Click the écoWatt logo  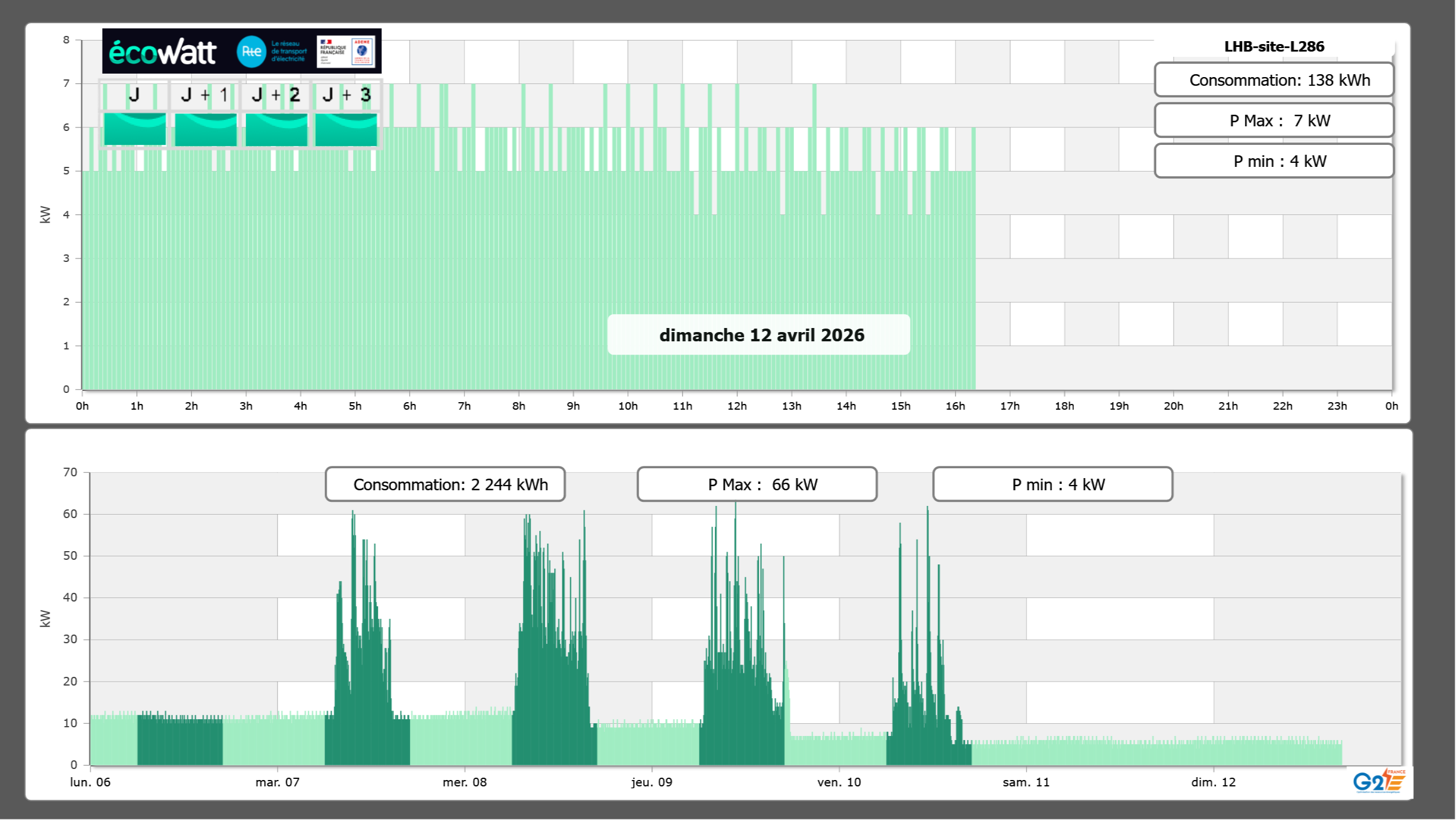(162, 52)
